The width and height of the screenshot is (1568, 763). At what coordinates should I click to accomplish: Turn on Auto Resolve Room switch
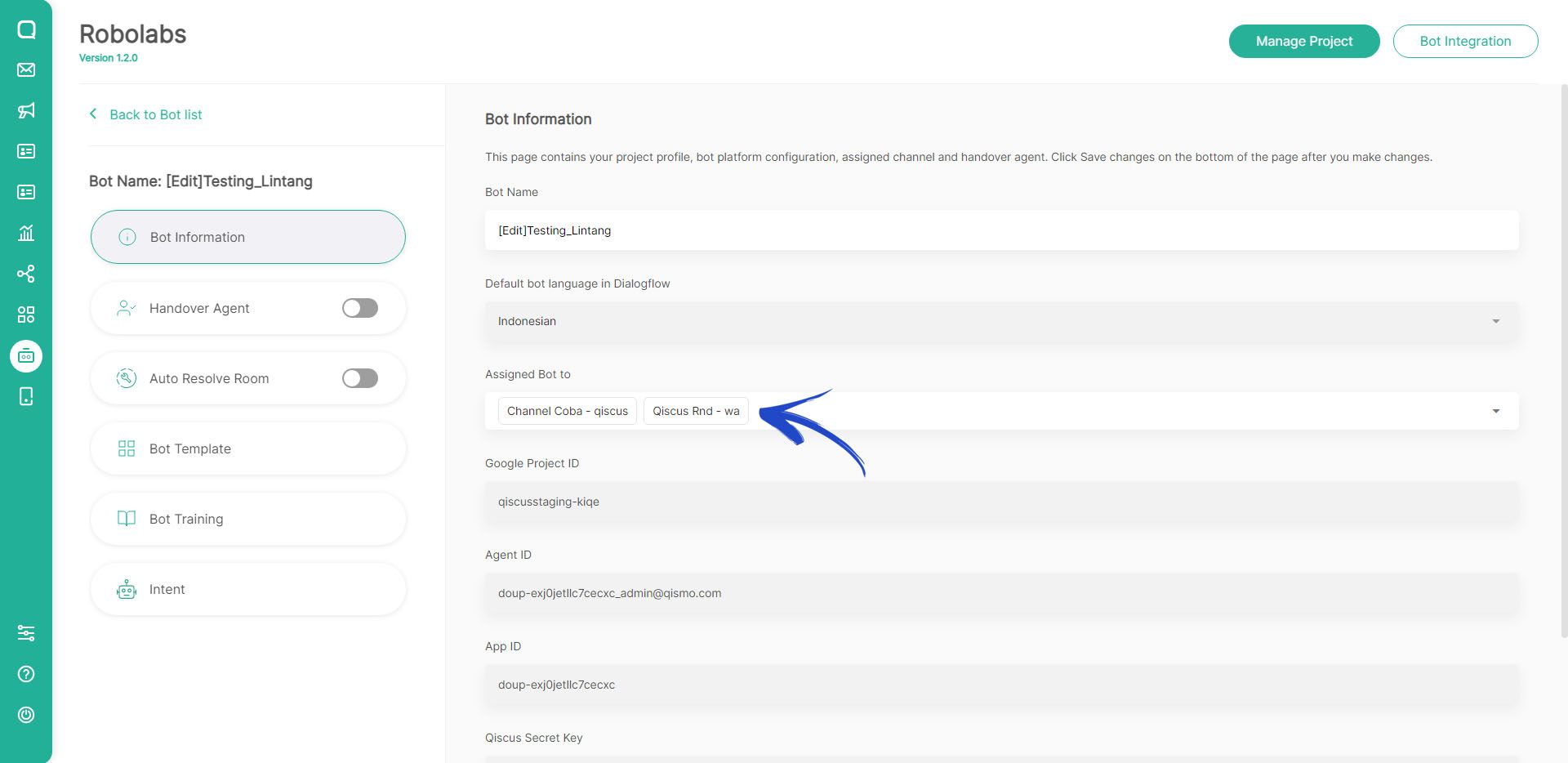359,378
